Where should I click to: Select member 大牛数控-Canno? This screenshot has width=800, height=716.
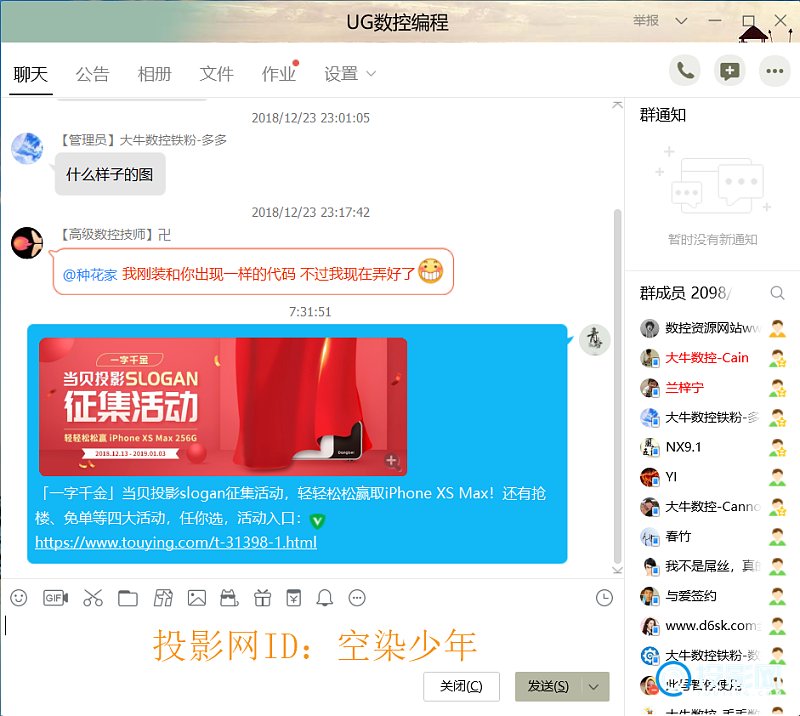pos(713,507)
